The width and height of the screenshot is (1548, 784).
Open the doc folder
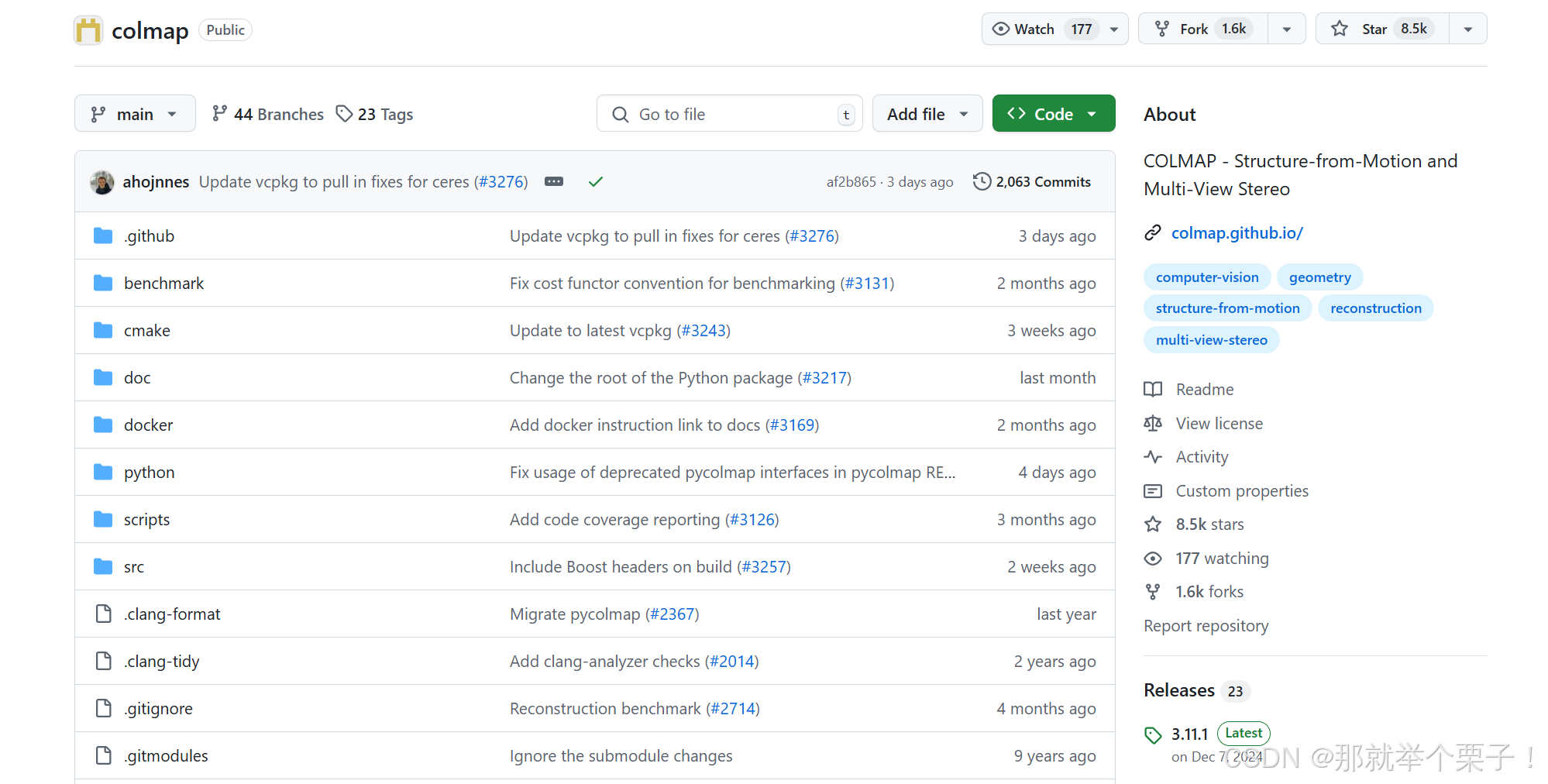tap(137, 378)
